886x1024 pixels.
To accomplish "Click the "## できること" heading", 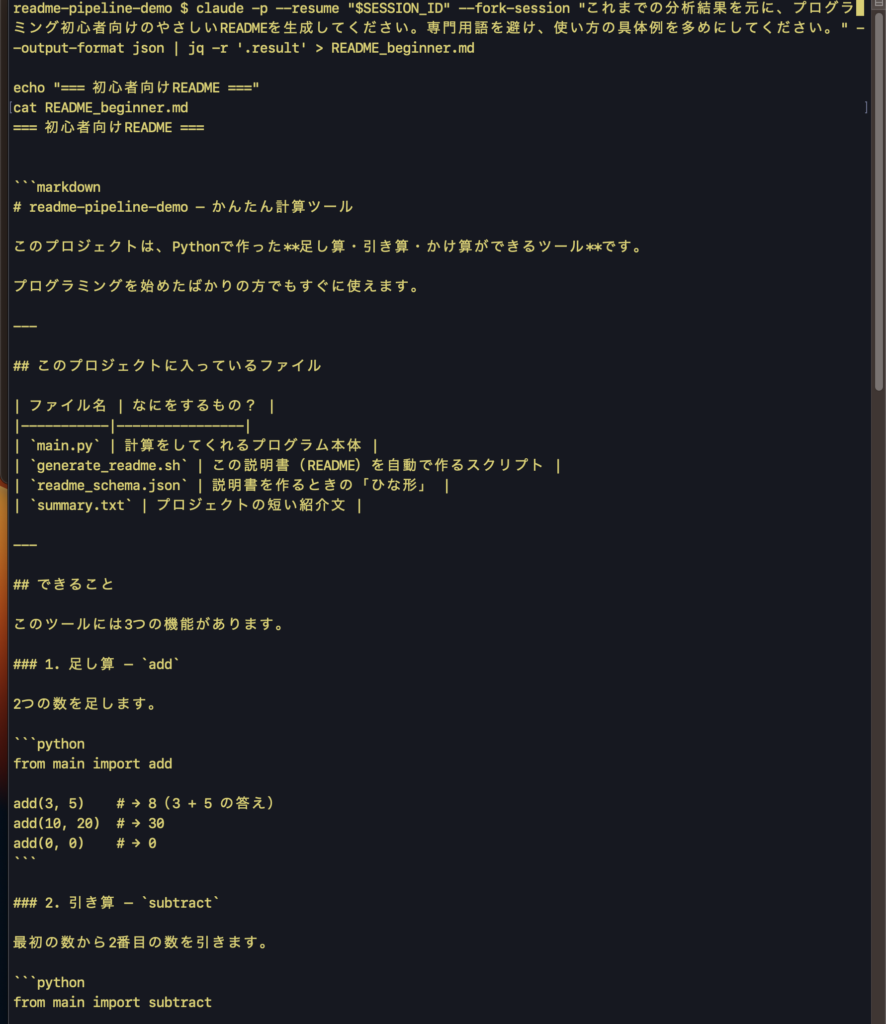I will tap(64, 584).
